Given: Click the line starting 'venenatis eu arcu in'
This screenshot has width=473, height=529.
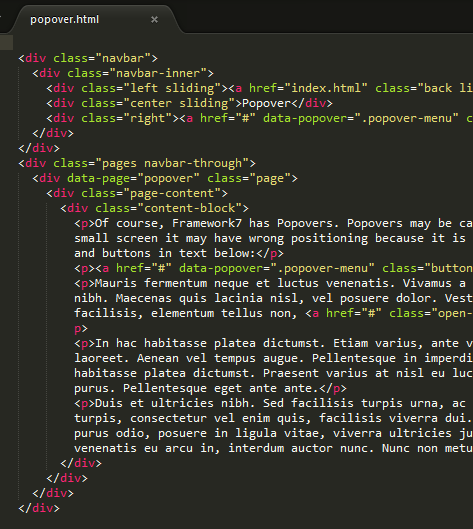Looking at the screenshot, I should 274,448.
